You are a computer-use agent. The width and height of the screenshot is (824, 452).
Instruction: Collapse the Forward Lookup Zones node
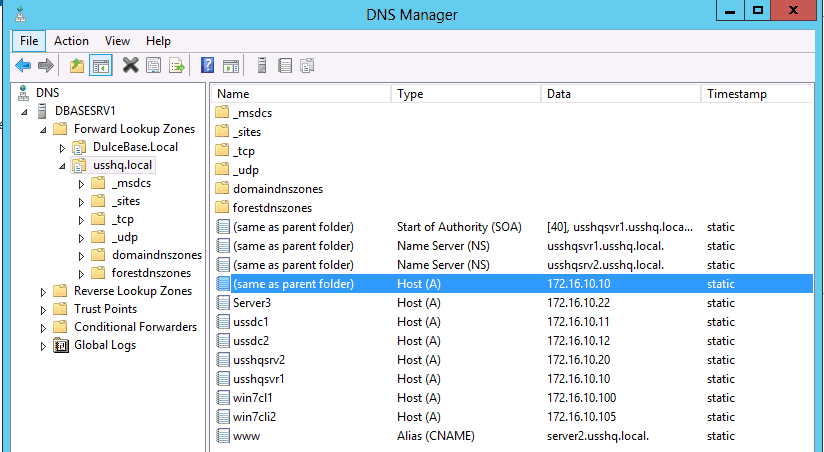click(x=43, y=130)
